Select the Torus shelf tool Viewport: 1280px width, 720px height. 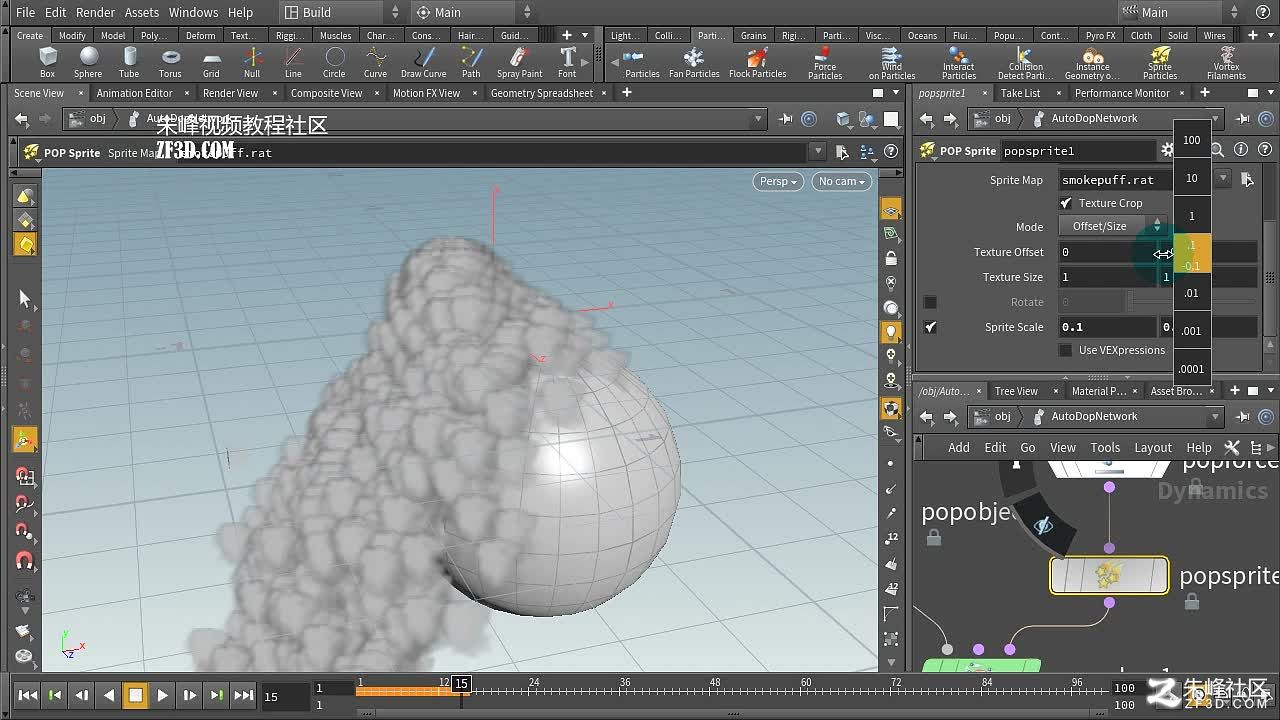click(170, 62)
